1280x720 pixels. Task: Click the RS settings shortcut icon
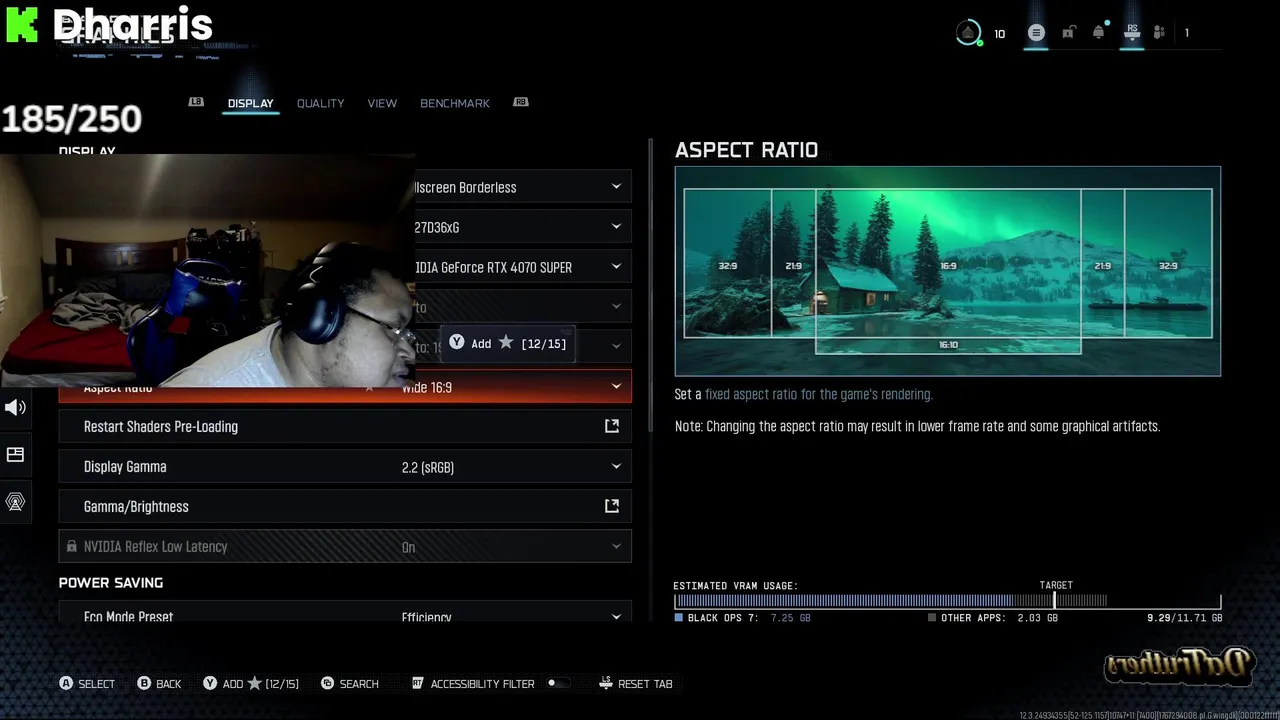coord(1132,33)
